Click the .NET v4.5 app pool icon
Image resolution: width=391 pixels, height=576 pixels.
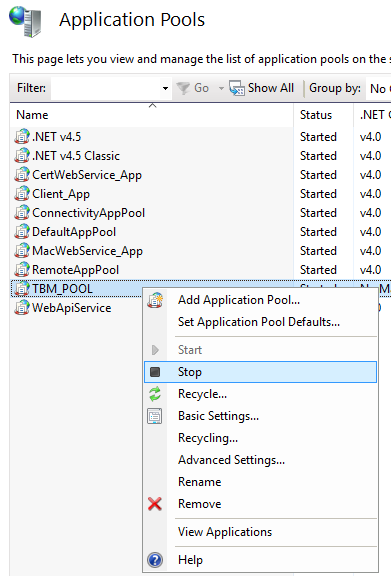click(x=22, y=136)
